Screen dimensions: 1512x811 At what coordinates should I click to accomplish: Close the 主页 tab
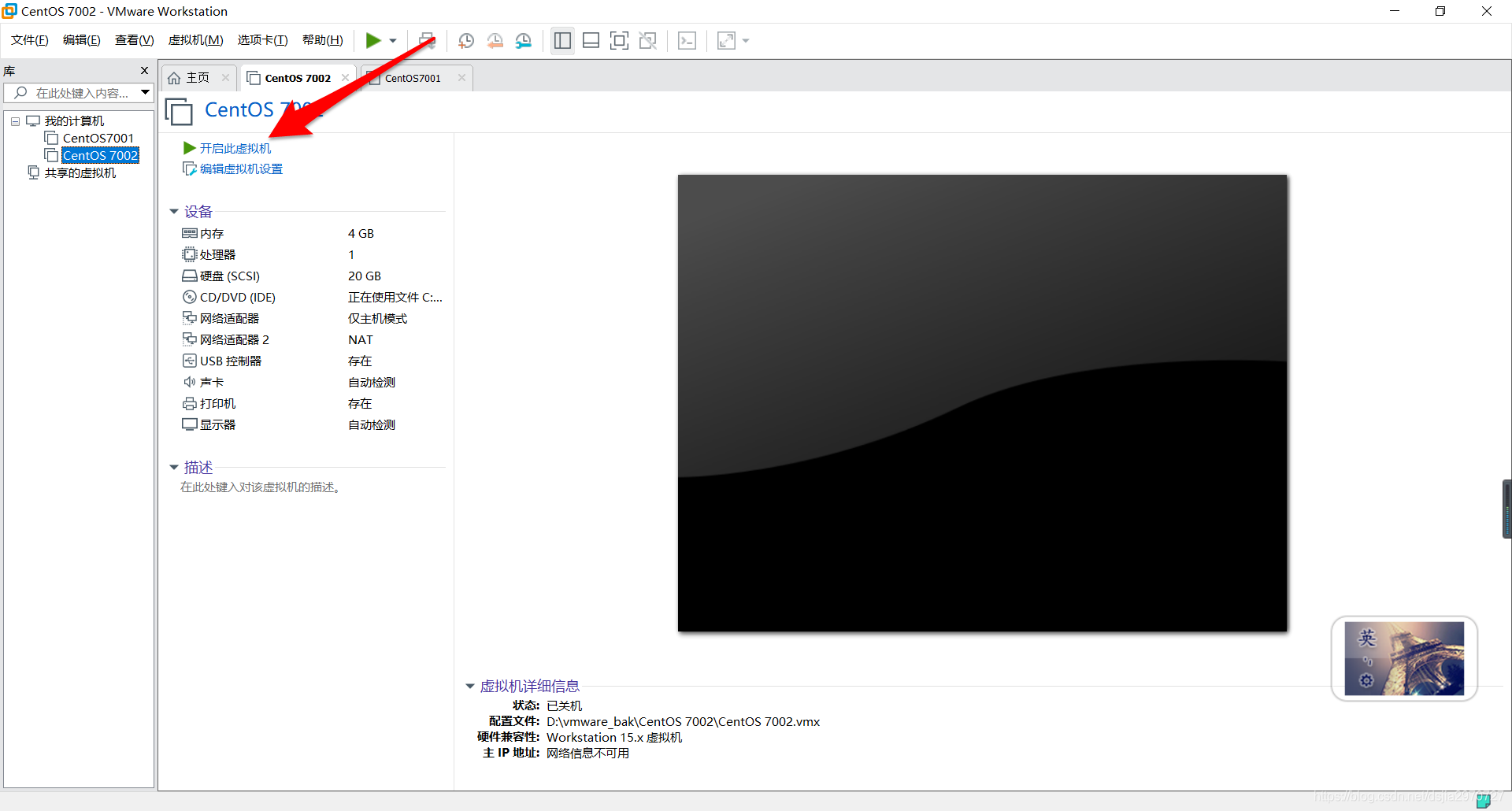point(225,78)
